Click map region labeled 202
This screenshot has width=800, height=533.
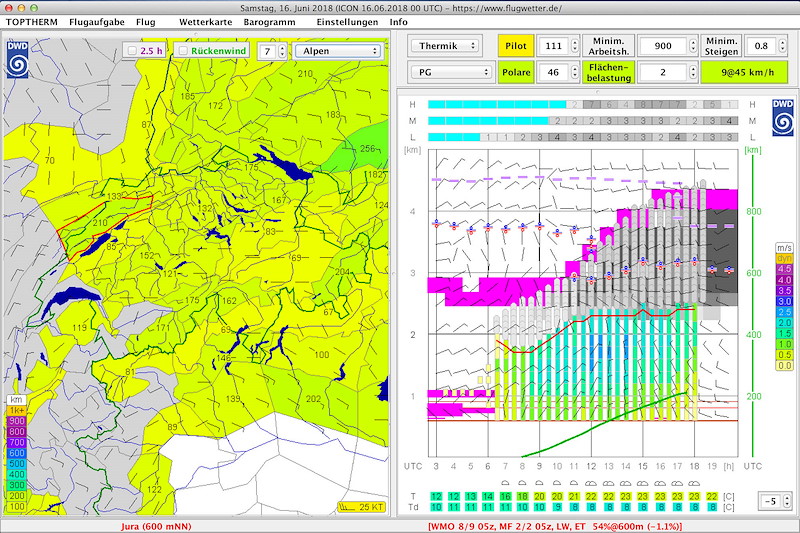click(x=313, y=398)
